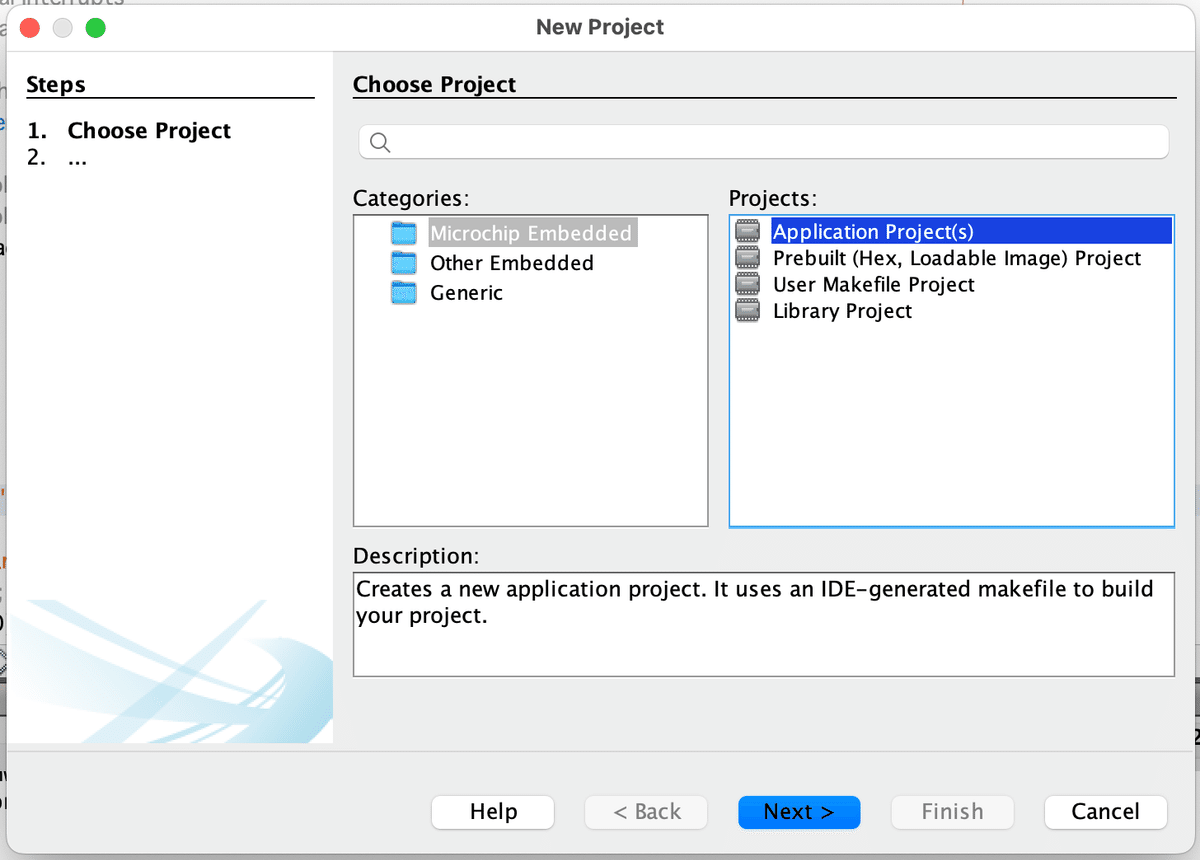The width and height of the screenshot is (1200, 860).
Task: Click the Prebuilt Project chip icon
Action: click(747, 258)
